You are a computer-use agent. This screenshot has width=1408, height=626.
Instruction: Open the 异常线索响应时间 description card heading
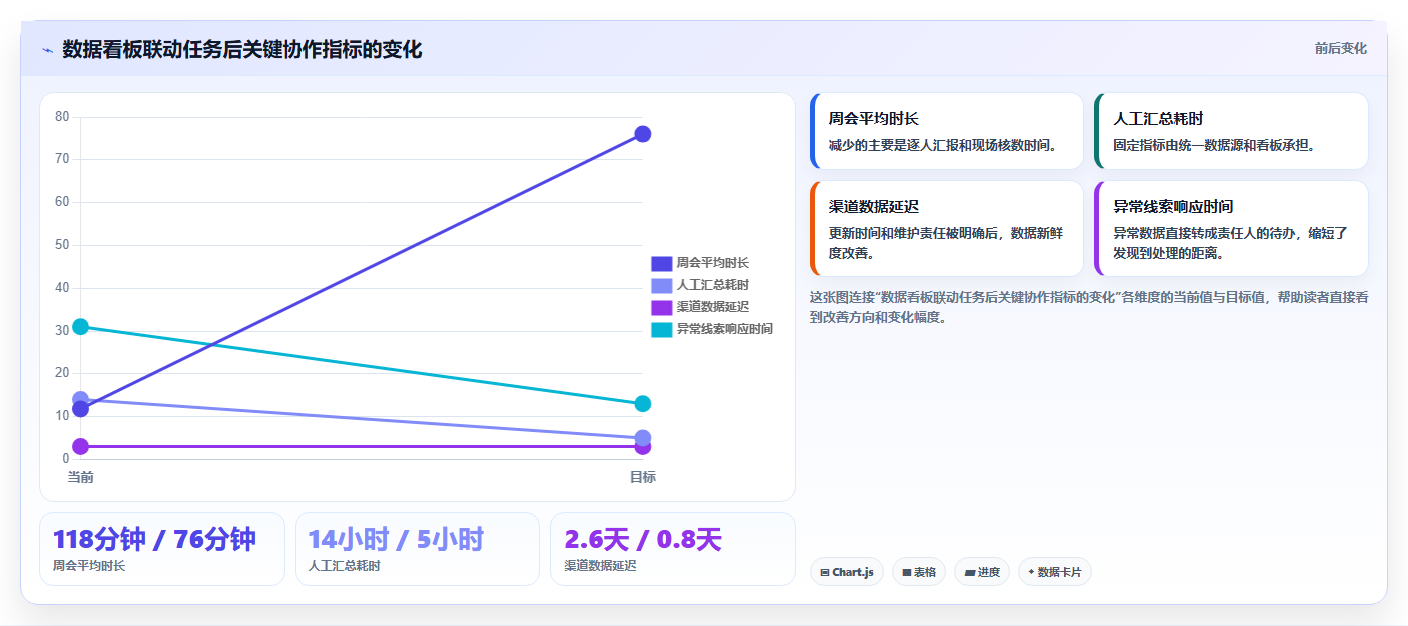(1172, 207)
